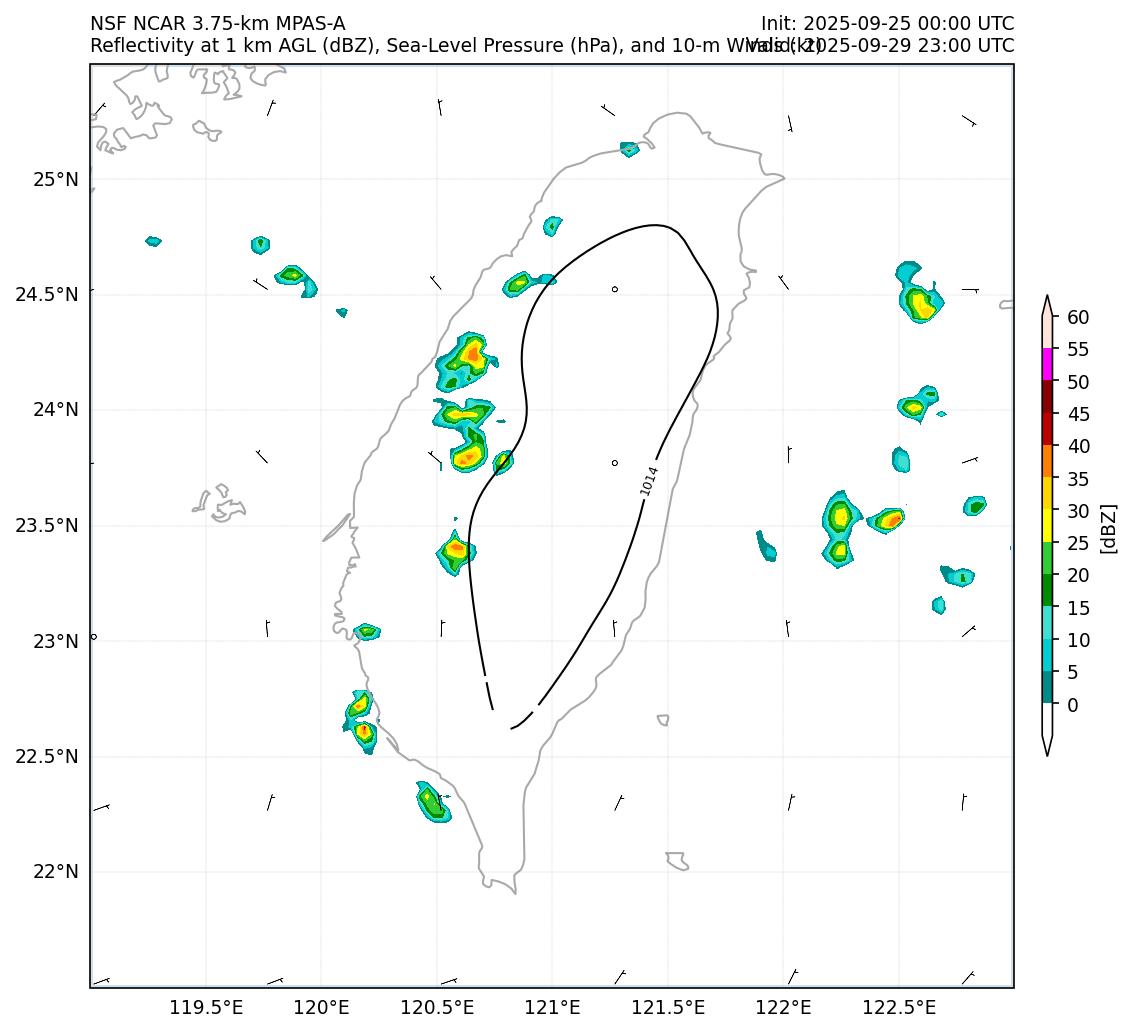
Task: Click the [dBZ] colorbar unit label
Action: point(1108,527)
